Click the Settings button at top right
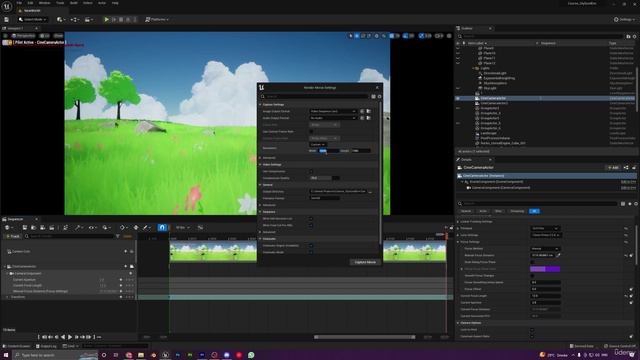The image size is (640, 360). click(x=625, y=19)
